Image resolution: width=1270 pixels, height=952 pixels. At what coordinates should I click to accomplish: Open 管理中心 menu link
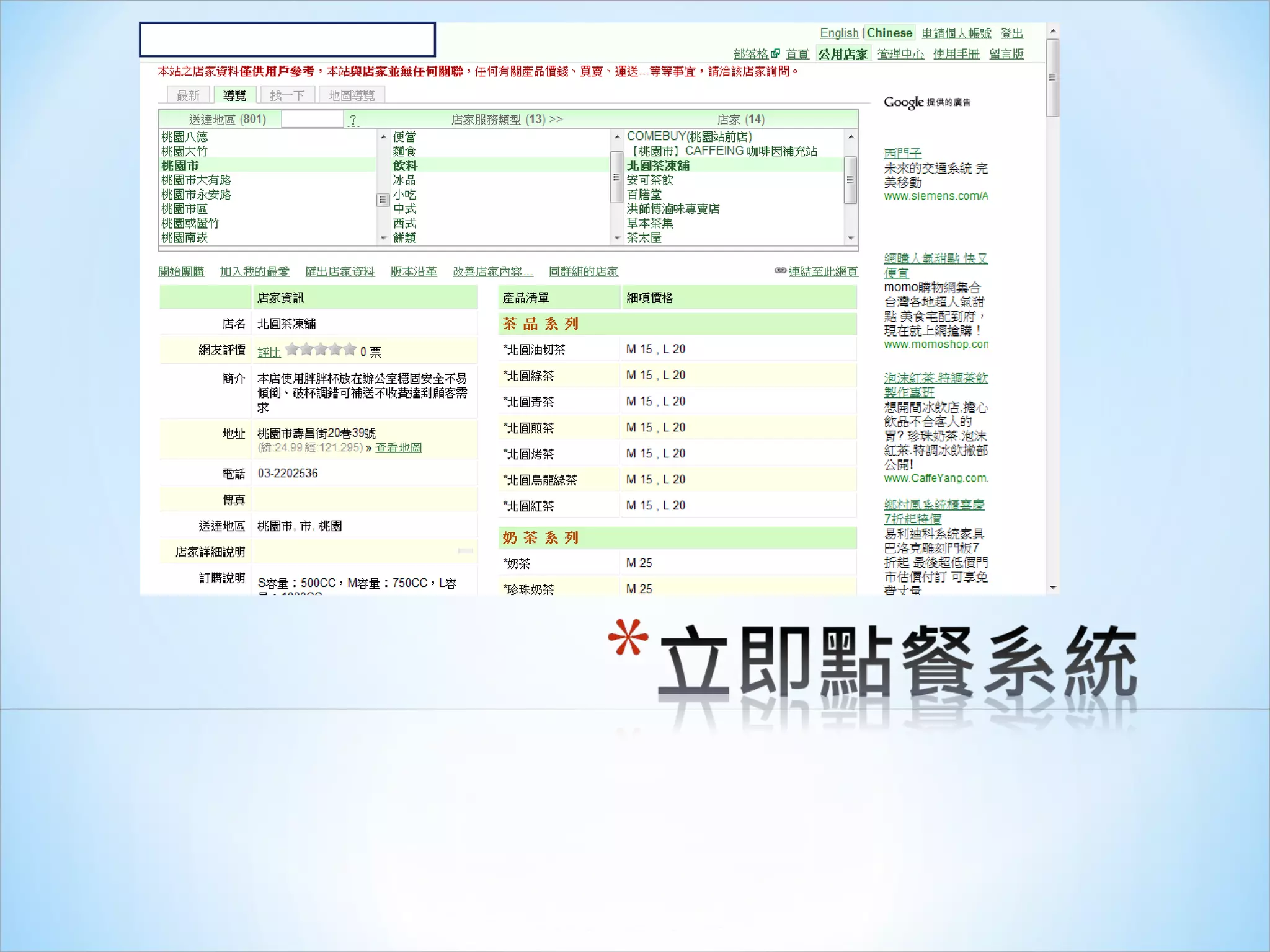900,54
